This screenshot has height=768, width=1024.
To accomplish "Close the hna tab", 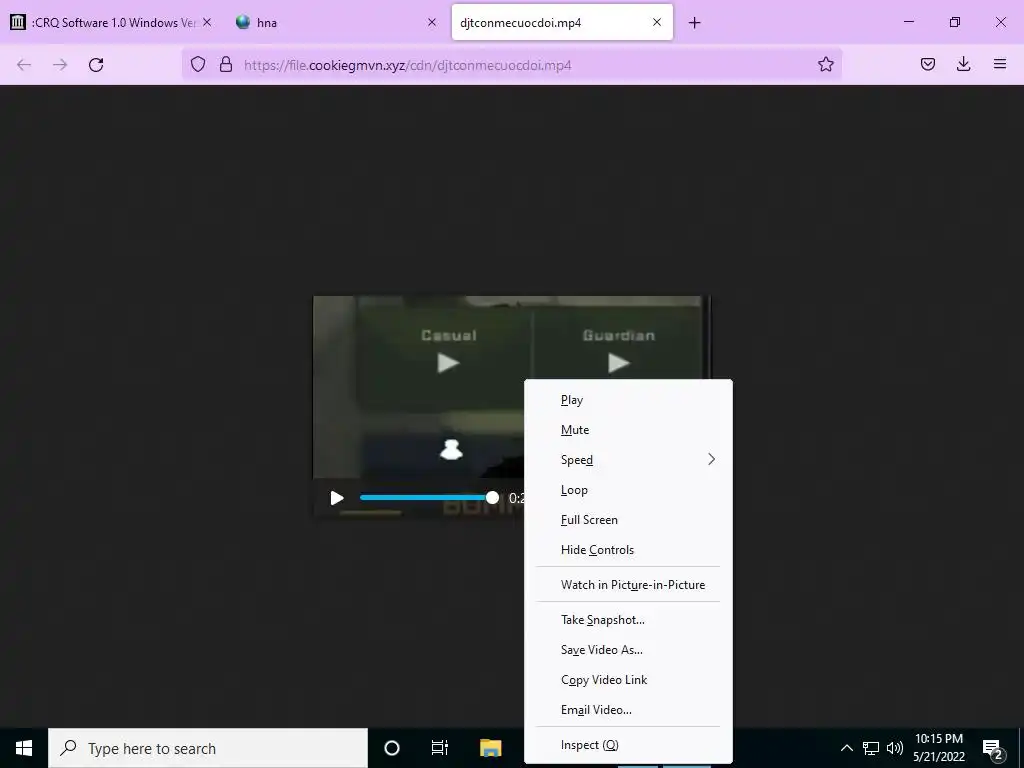I will pyautogui.click(x=432, y=22).
